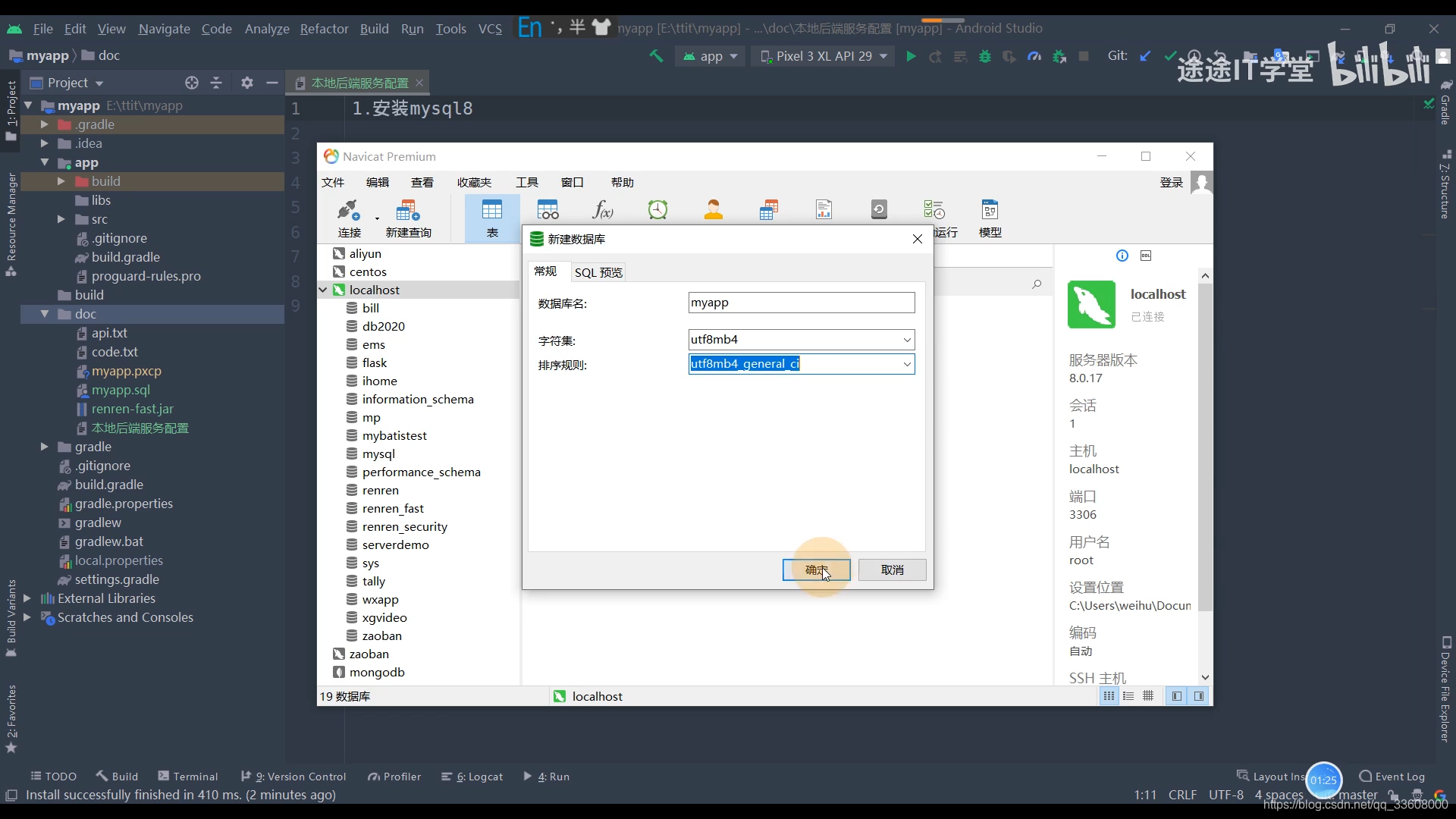1456x819 pixels.
Task: Select renren_fast database in sidebar
Action: pos(393,508)
